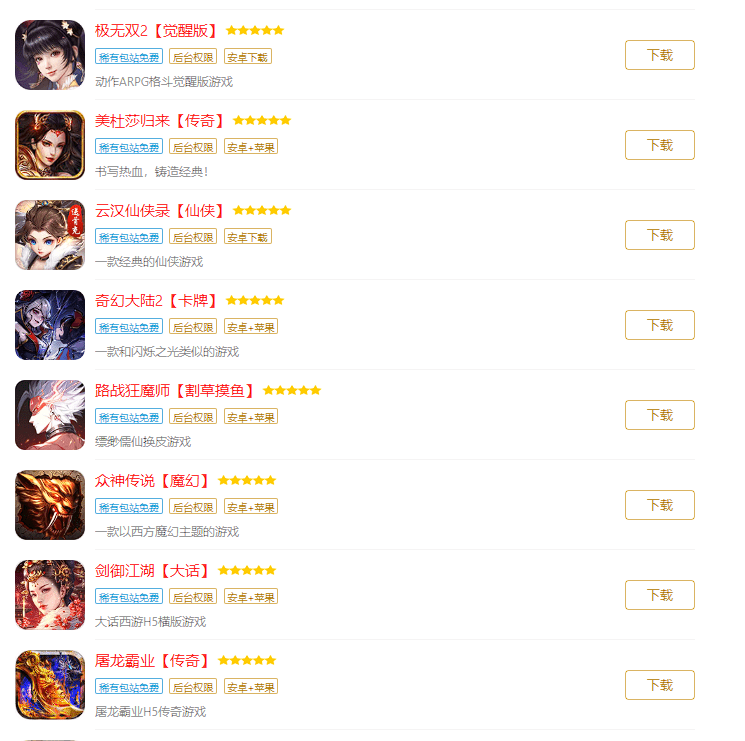
Task: Open the 路战狂魔师 game icon
Action: (x=50, y=415)
